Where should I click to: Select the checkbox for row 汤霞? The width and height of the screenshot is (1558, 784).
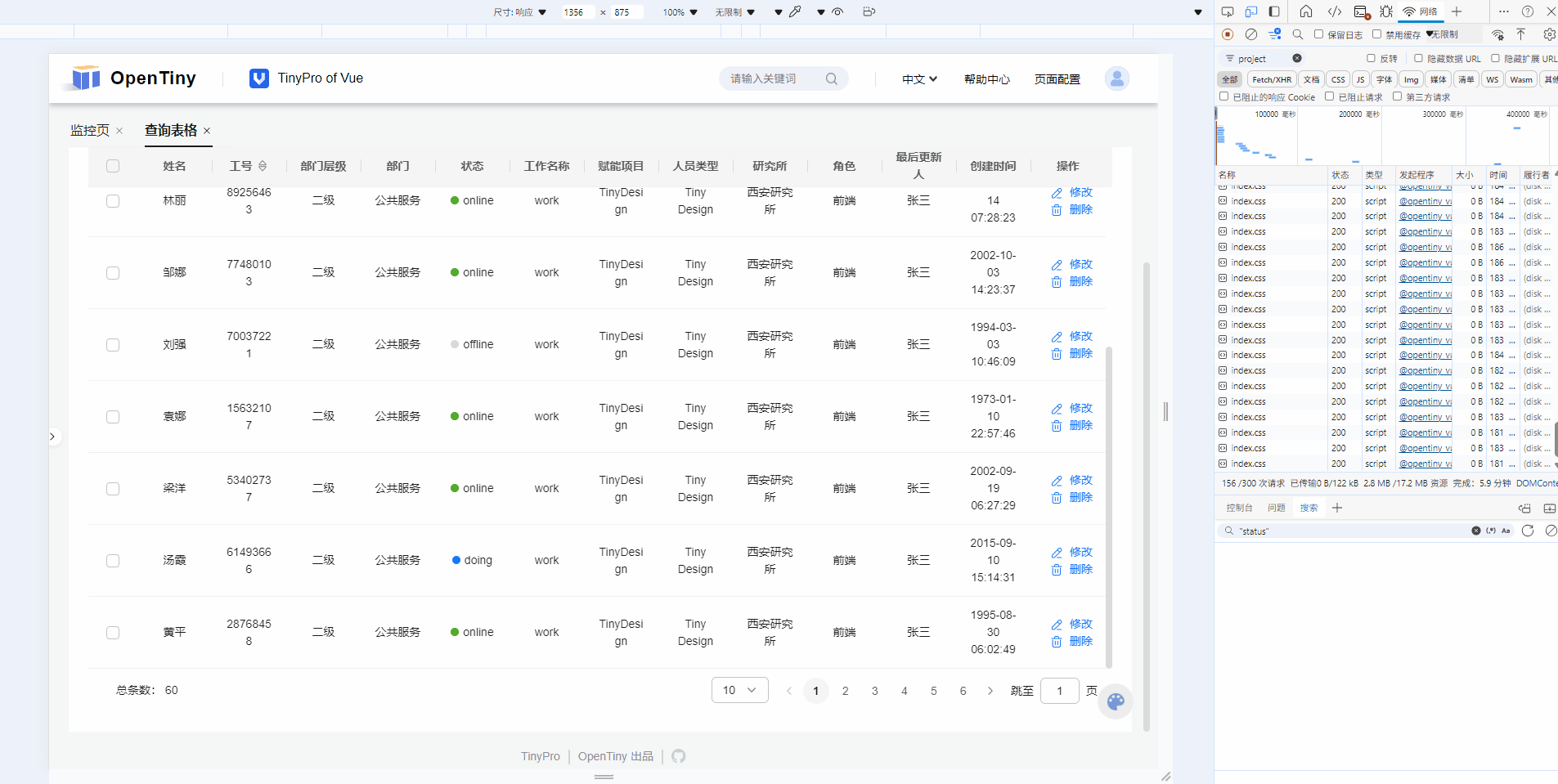pos(113,561)
